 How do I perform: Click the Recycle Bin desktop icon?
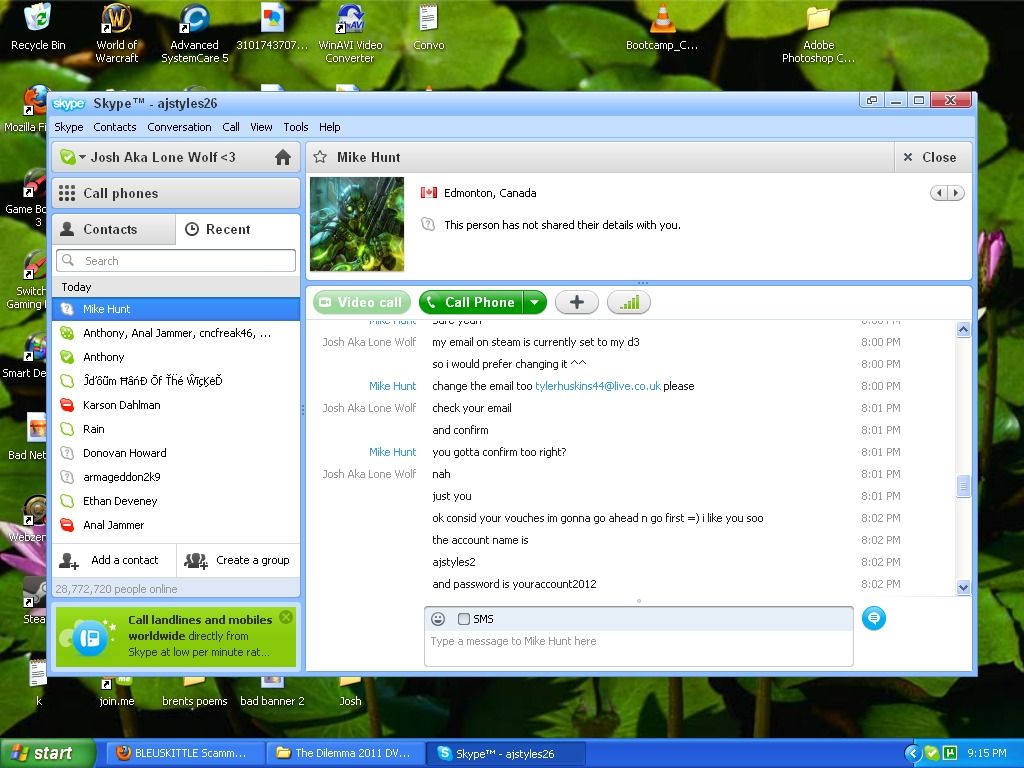[x=38, y=27]
